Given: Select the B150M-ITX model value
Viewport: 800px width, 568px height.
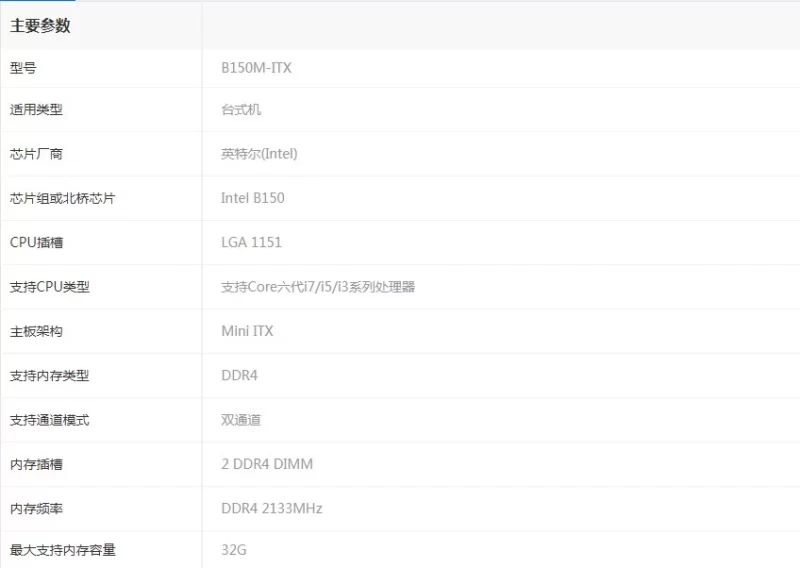Looking at the screenshot, I should click(x=256, y=68).
